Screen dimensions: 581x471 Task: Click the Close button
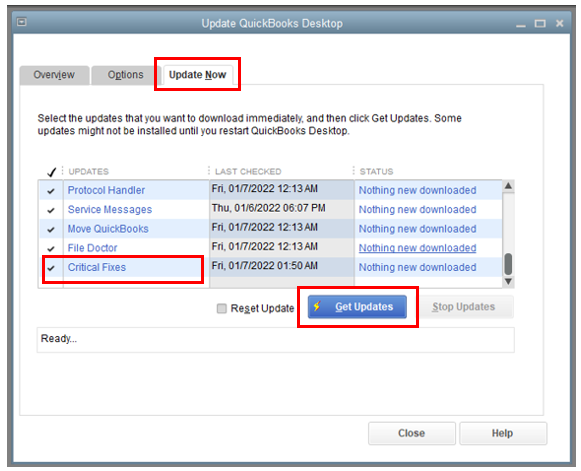[412, 433]
